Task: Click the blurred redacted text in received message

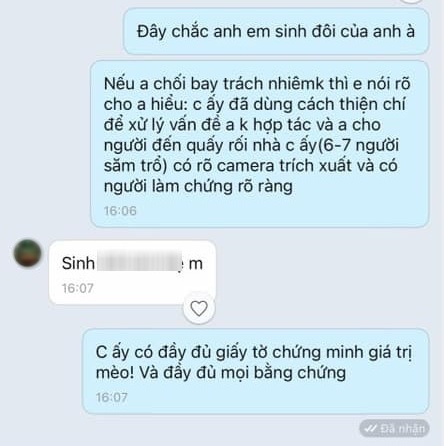Action: 139,263
